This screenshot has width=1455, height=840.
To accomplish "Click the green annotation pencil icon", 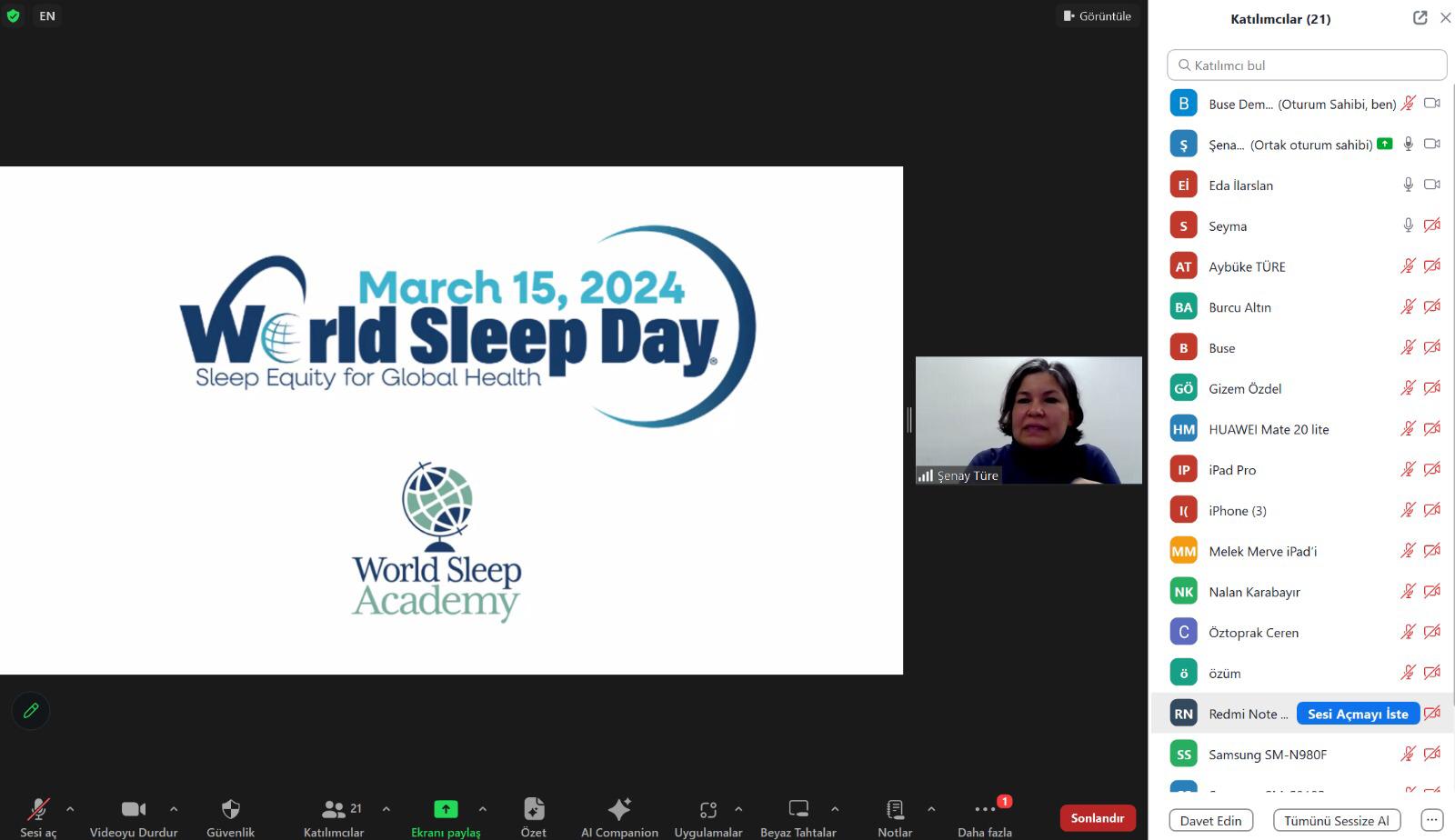I will point(31,711).
